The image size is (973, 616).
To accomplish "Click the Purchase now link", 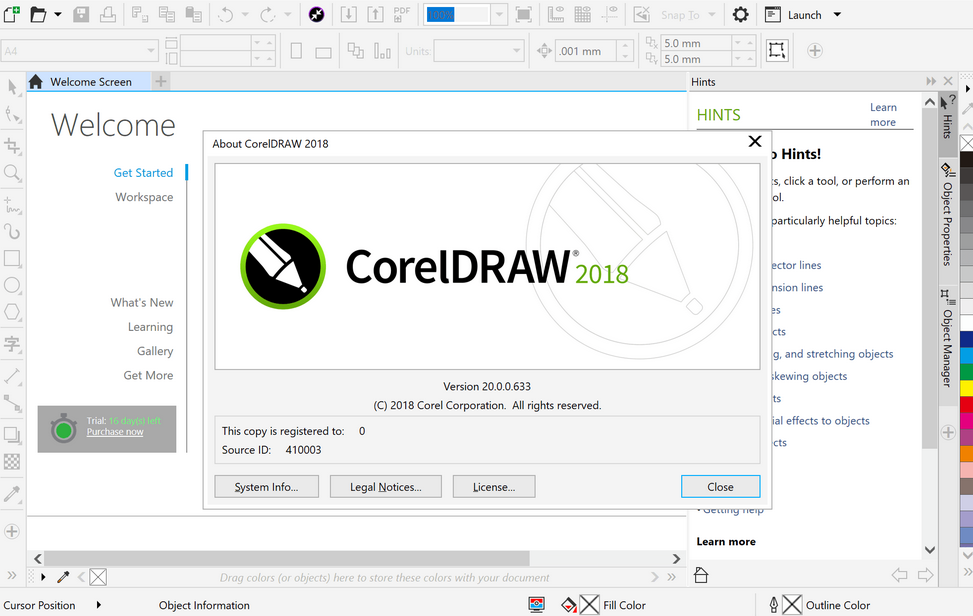I will 115,432.
